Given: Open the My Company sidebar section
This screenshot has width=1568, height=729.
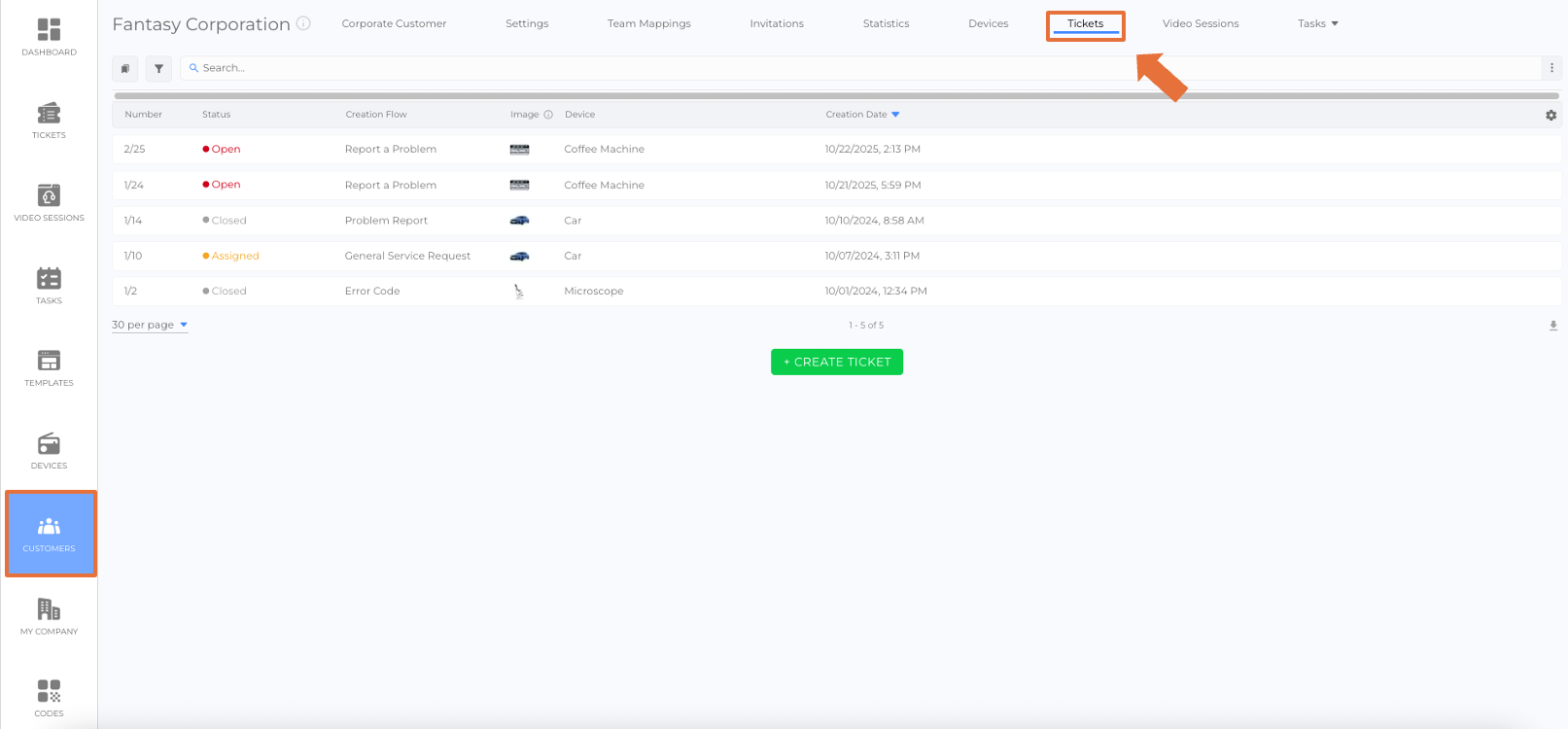Looking at the screenshot, I should (49, 616).
